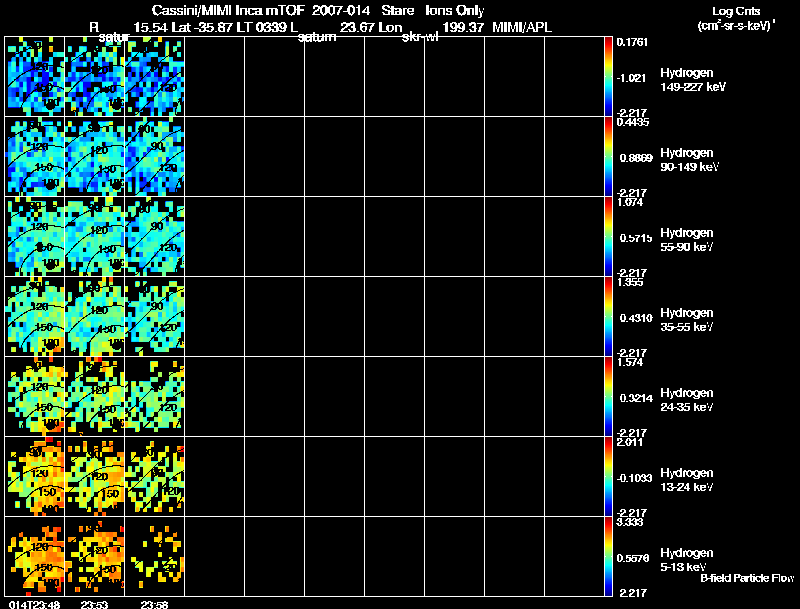This screenshot has height=609, width=800.
Task: Click the '2.011' colorbar value
Action: [630, 442]
